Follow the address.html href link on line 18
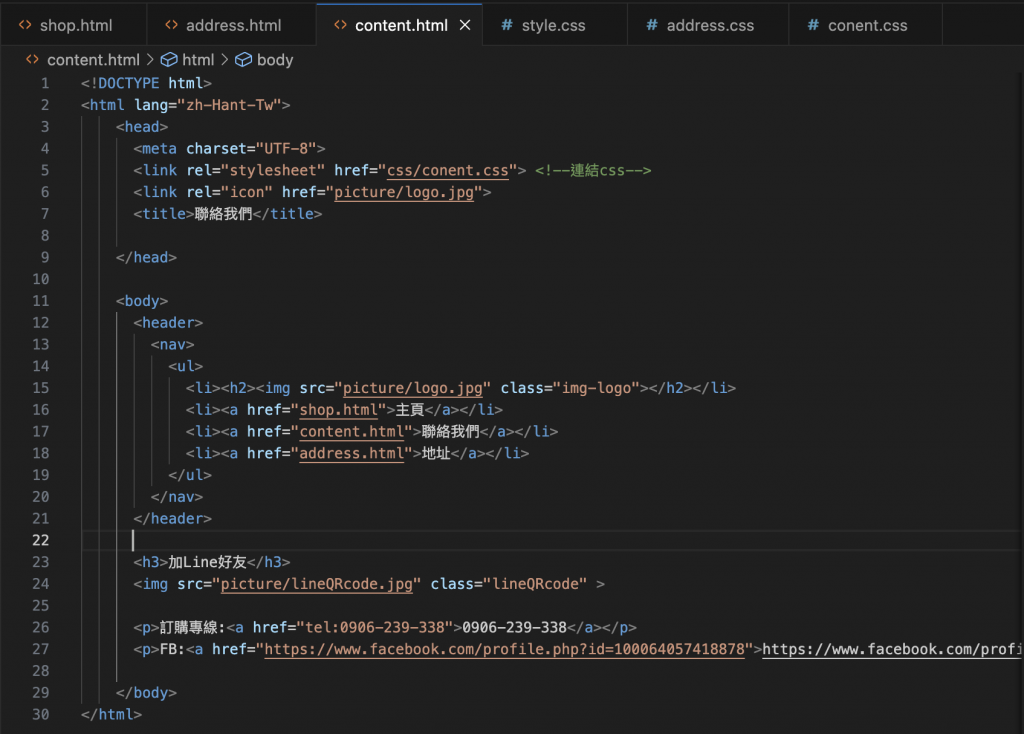 tap(351, 453)
